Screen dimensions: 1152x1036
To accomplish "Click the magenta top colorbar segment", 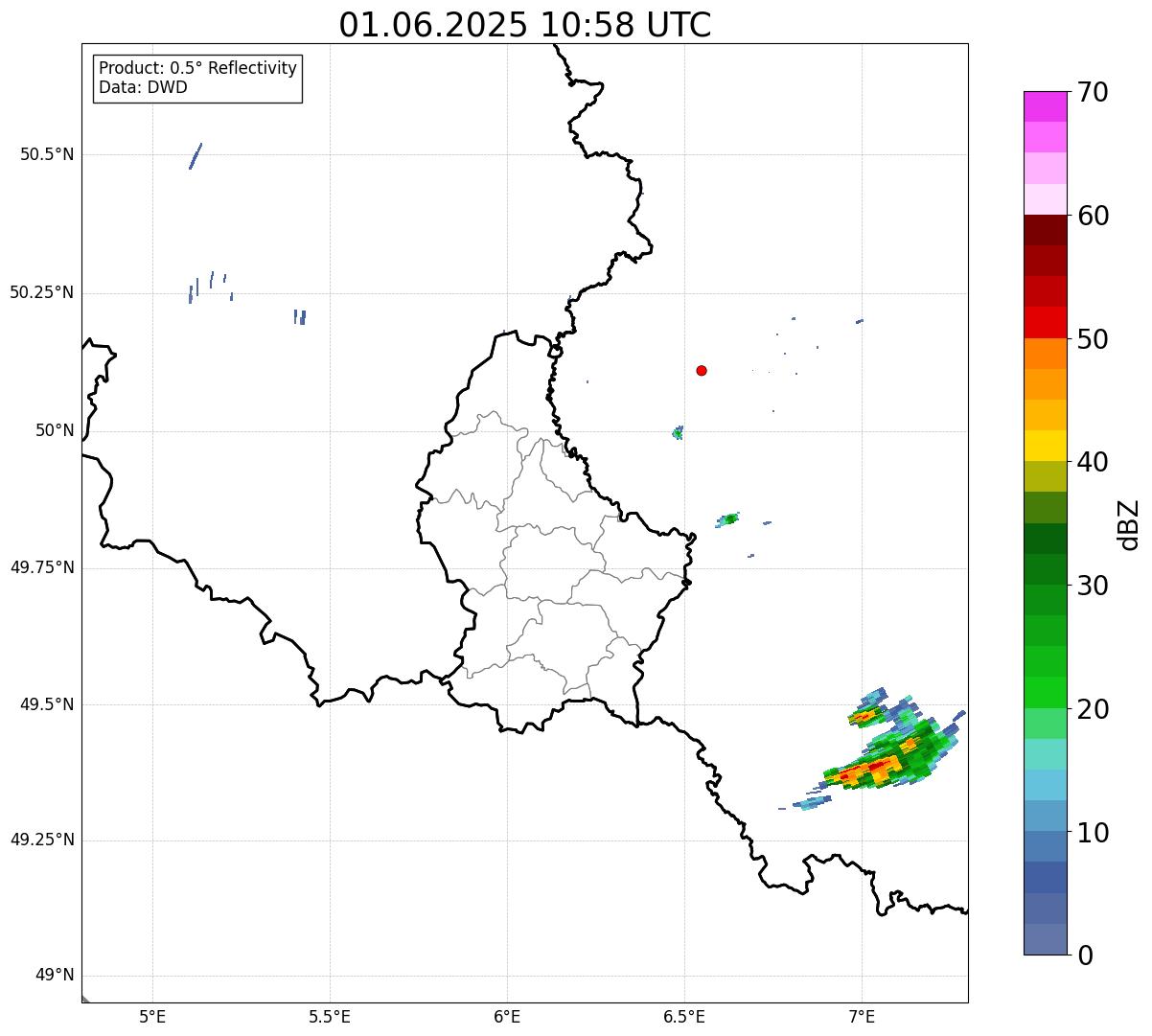I will click(1045, 106).
